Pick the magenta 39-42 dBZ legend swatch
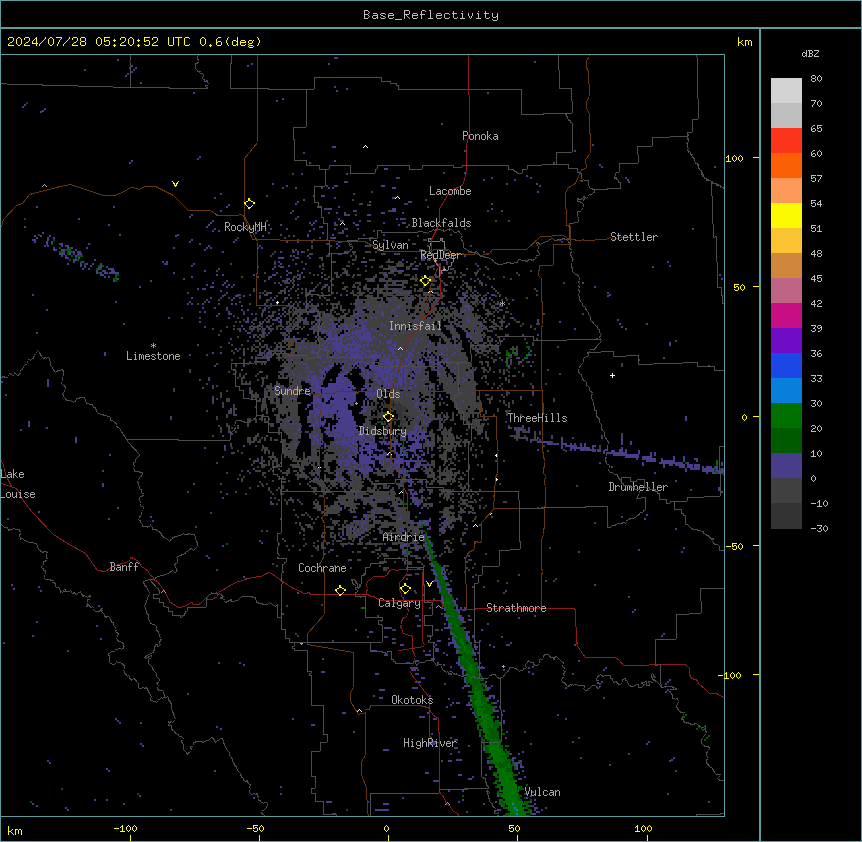Viewport: 862px width, 842px height. point(786,315)
